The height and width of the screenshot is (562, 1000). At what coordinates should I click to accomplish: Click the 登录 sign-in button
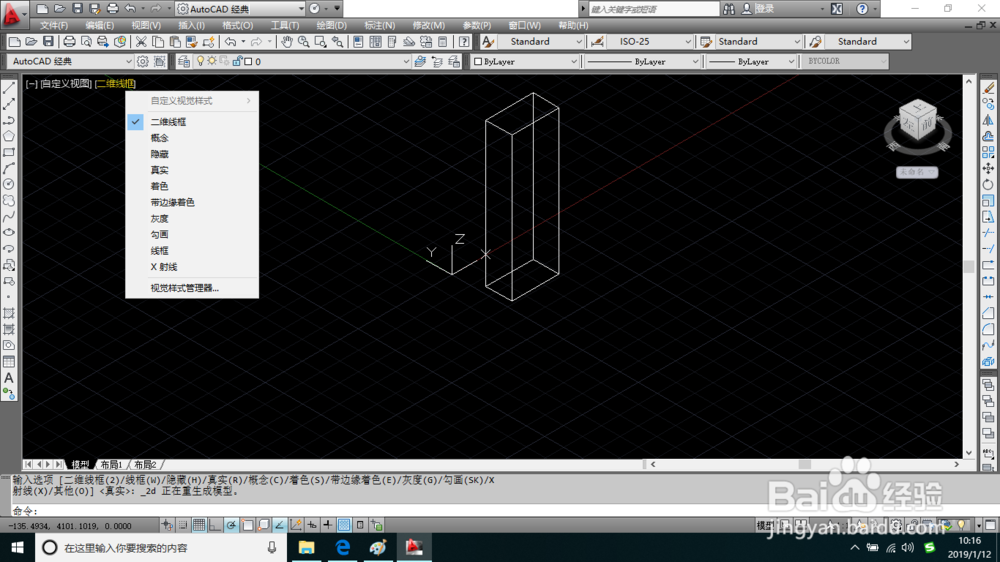765,9
